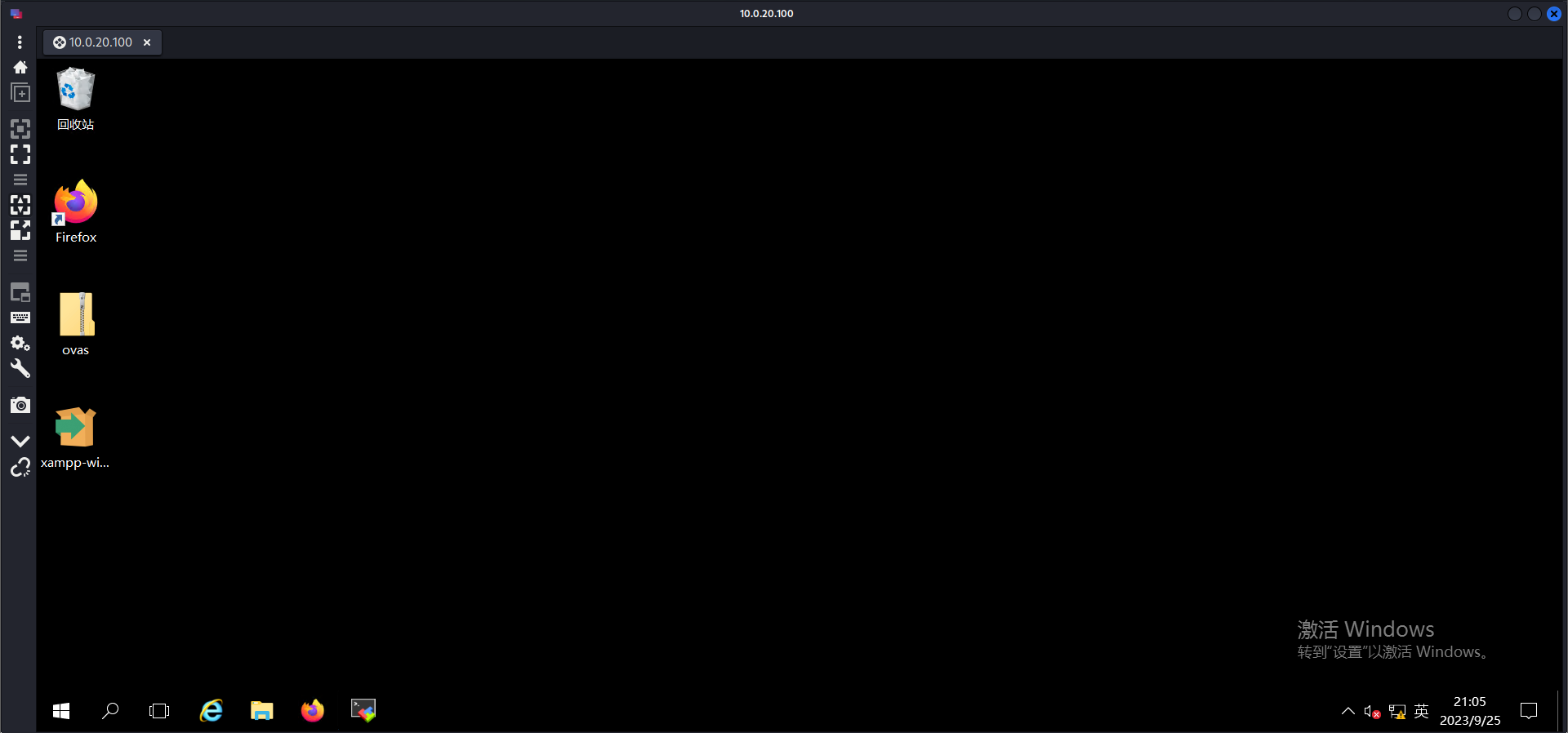The image size is (1568, 733).
Task: Minimize window using the down chevron
Action: (20, 441)
